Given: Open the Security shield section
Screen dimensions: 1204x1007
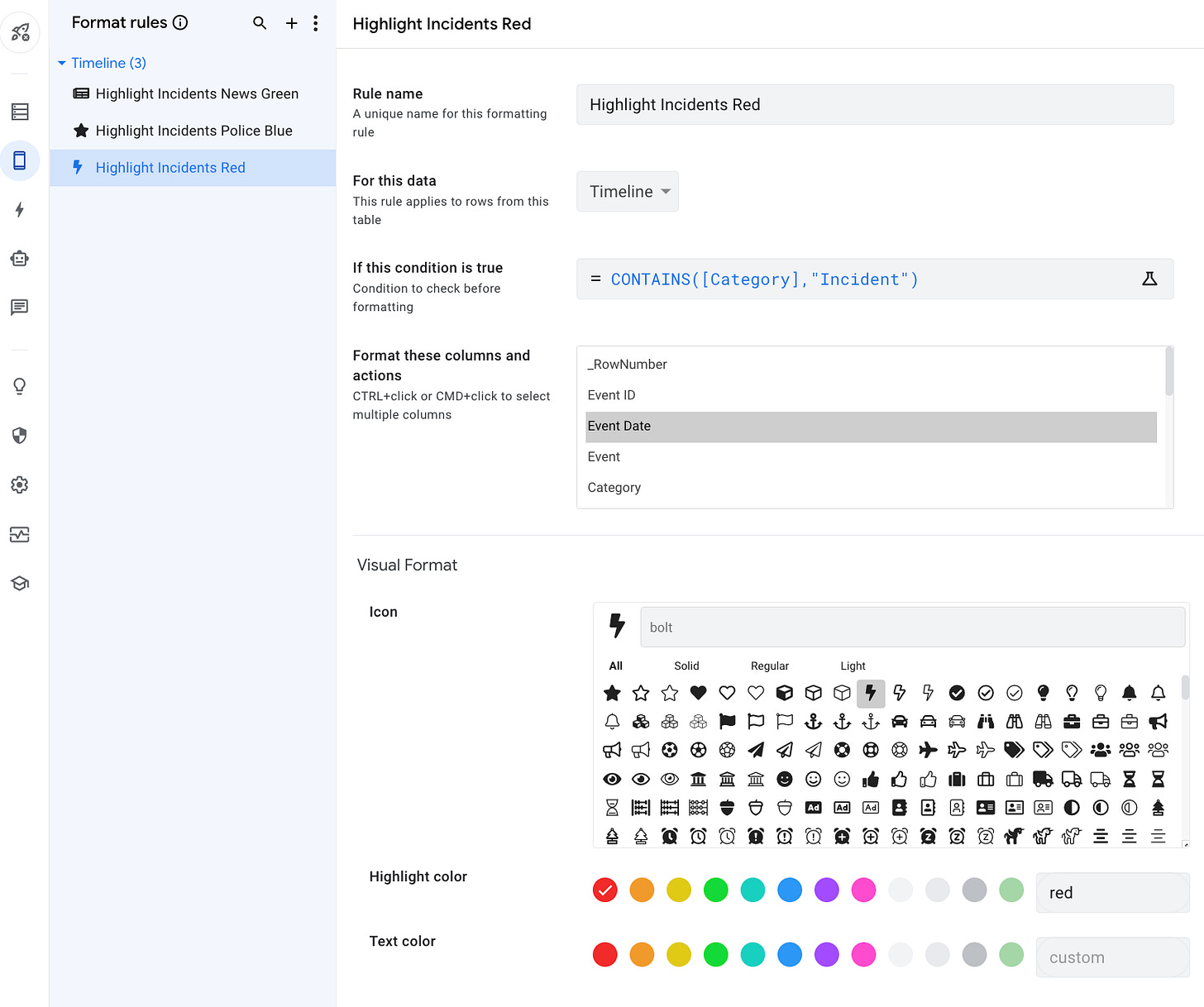Looking at the screenshot, I should pos(20,436).
